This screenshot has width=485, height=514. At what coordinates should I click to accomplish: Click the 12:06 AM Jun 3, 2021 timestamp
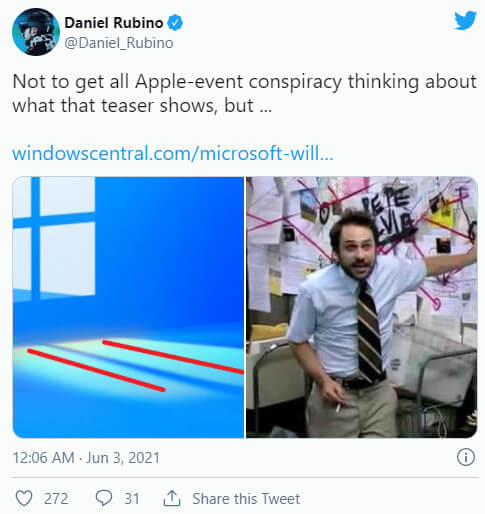(86, 457)
